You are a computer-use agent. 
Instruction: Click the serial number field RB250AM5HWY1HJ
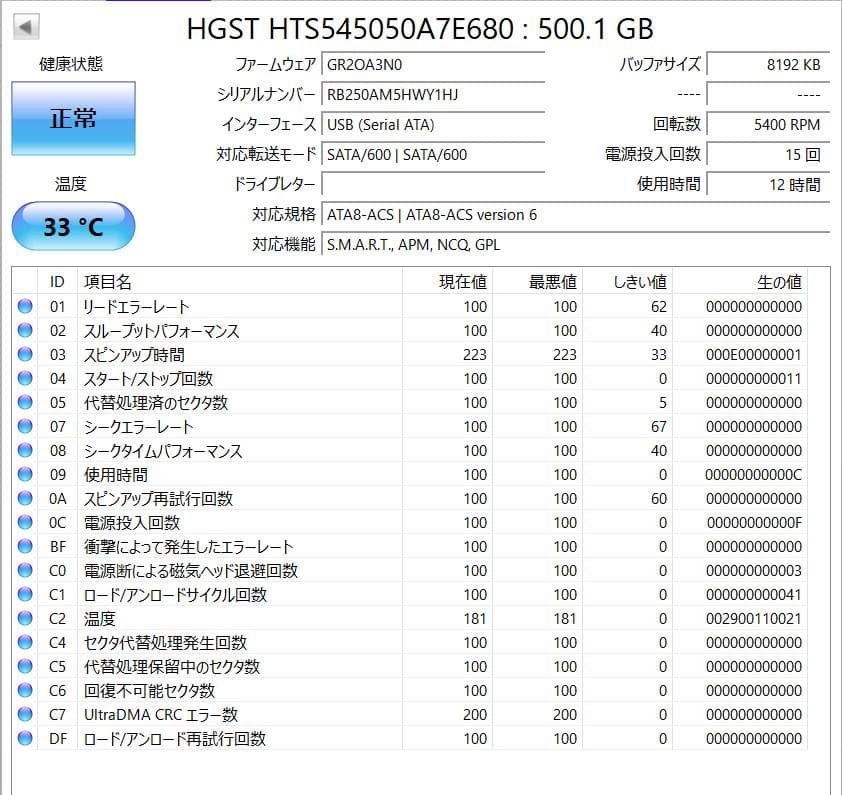tap(433, 95)
